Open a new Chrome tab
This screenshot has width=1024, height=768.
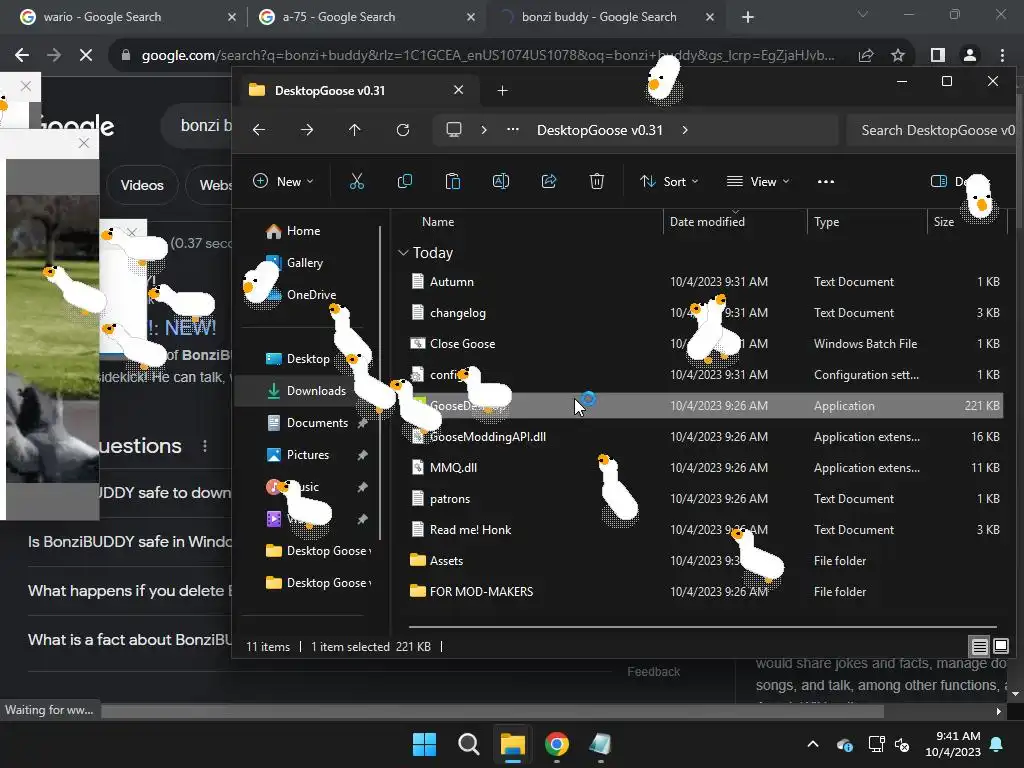click(748, 18)
